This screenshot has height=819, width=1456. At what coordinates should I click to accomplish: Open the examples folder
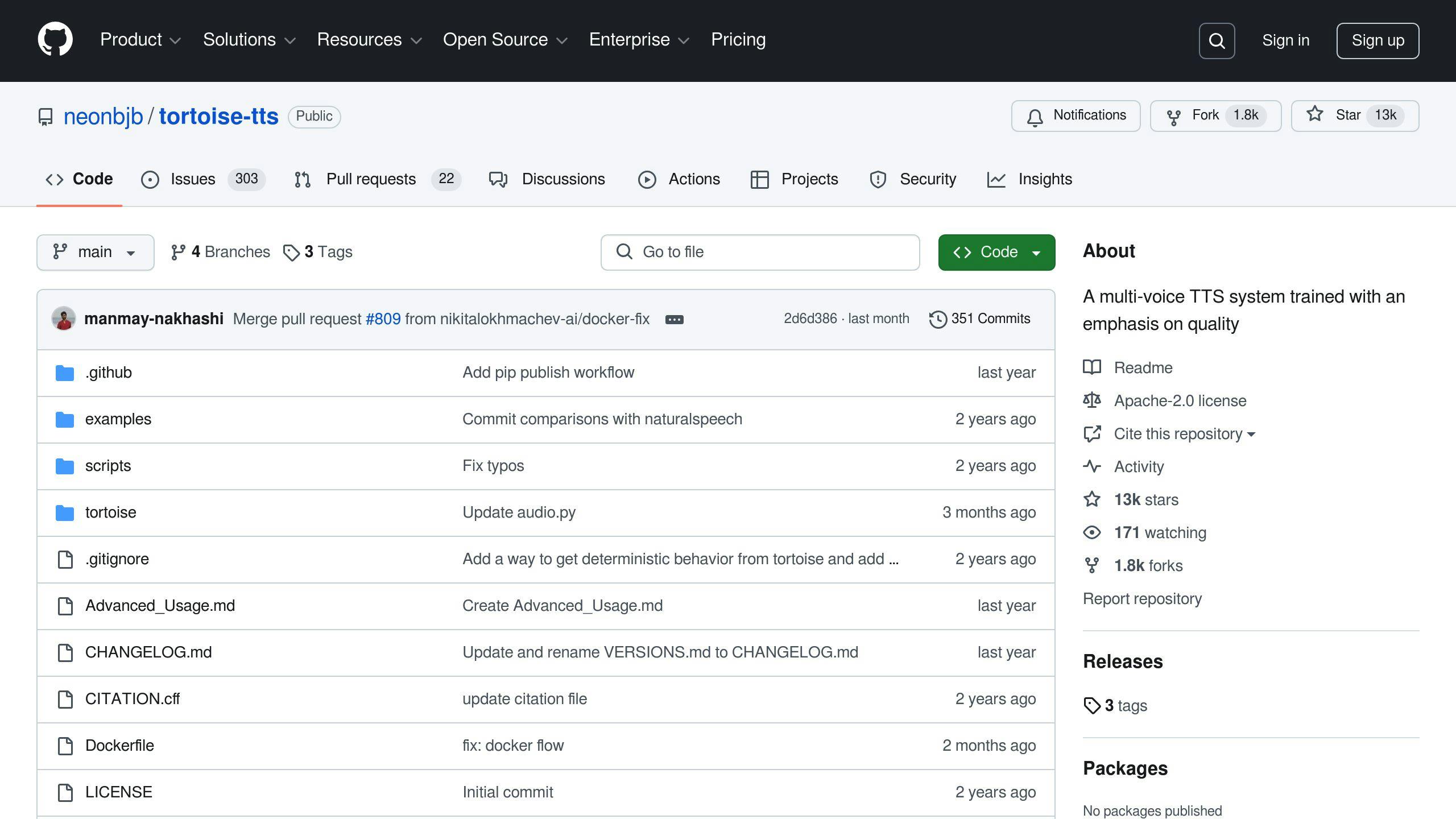pyautogui.click(x=118, y=419)
